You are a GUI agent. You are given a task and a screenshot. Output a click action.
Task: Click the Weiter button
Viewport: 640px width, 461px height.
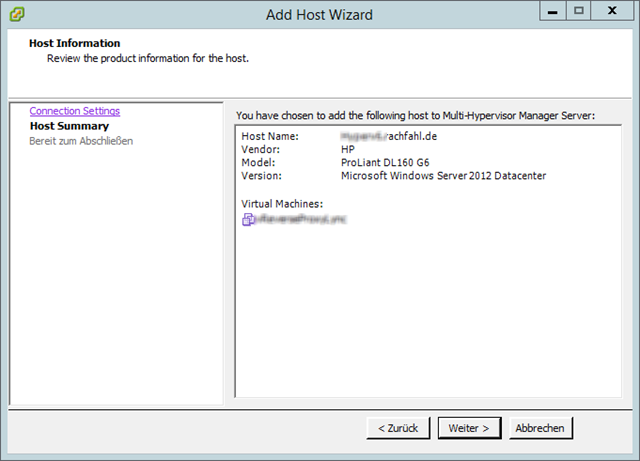tap(468, 428)
